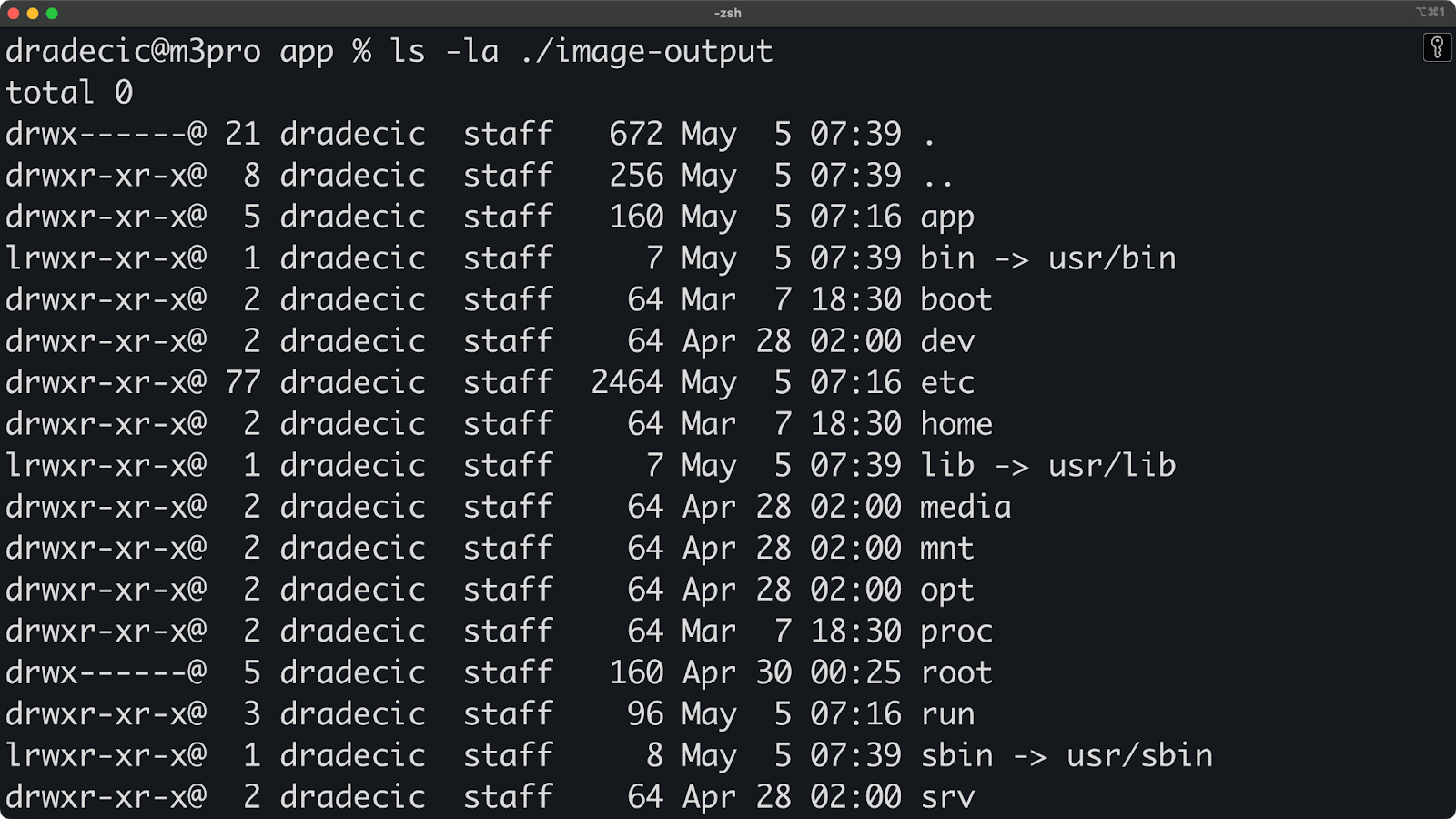This screenshot has height=819, width=1456.
Task: Select the 'boot' directory entry
Action: (955, 299)
